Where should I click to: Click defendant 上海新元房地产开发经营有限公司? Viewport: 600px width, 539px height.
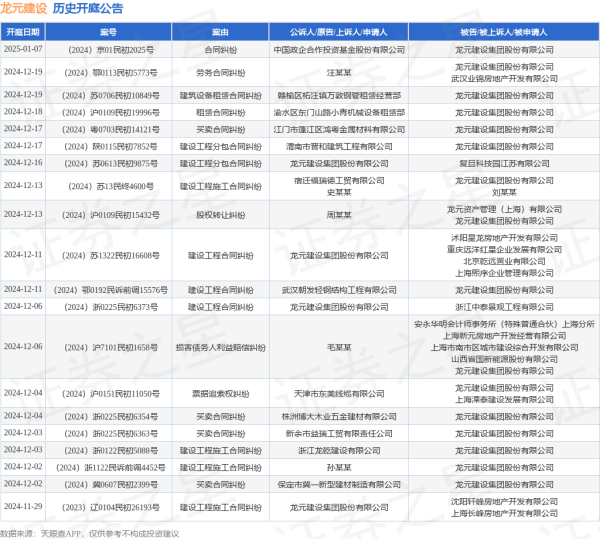(x=504, y=336)
